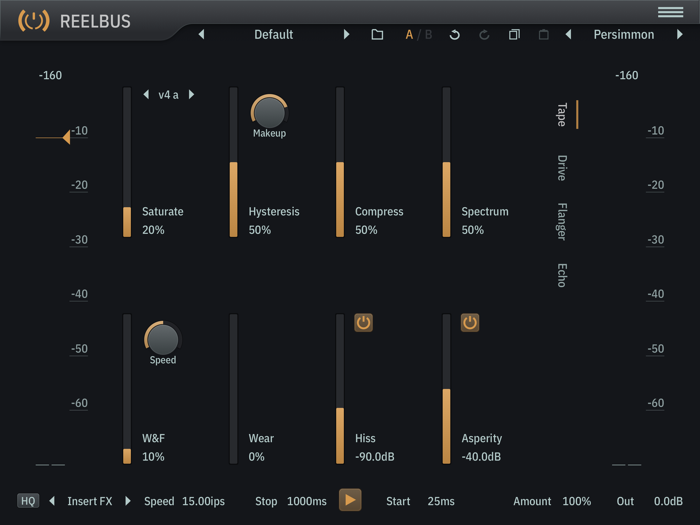Click the input level triangle marker
The height and width of the screenshot is (525, 700).
[x=66, y=138]
